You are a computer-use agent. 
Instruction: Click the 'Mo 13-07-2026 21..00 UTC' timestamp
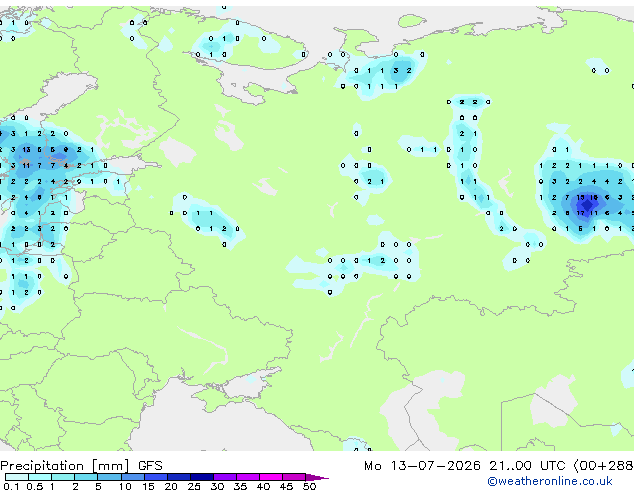coord(464,466)
